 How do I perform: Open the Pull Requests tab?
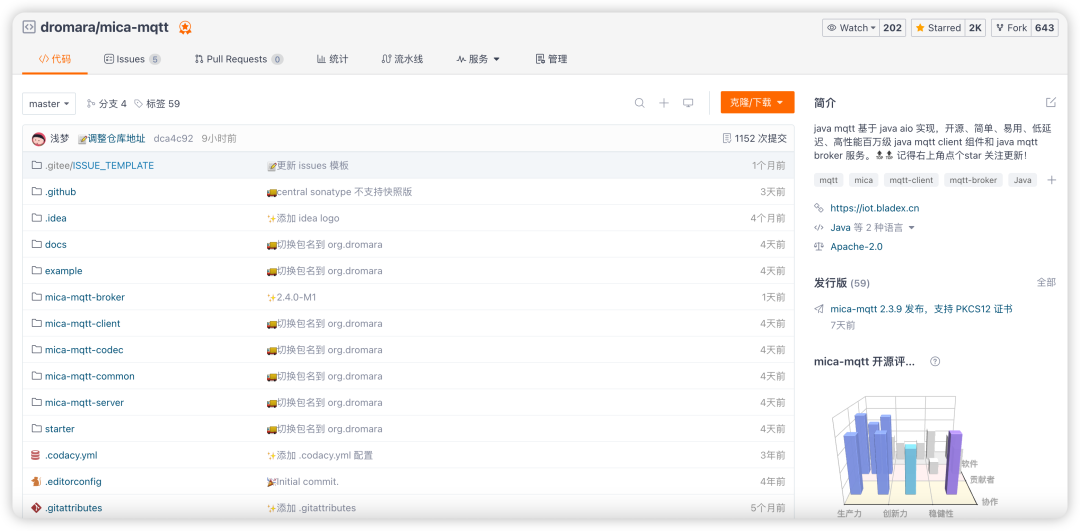238,59
